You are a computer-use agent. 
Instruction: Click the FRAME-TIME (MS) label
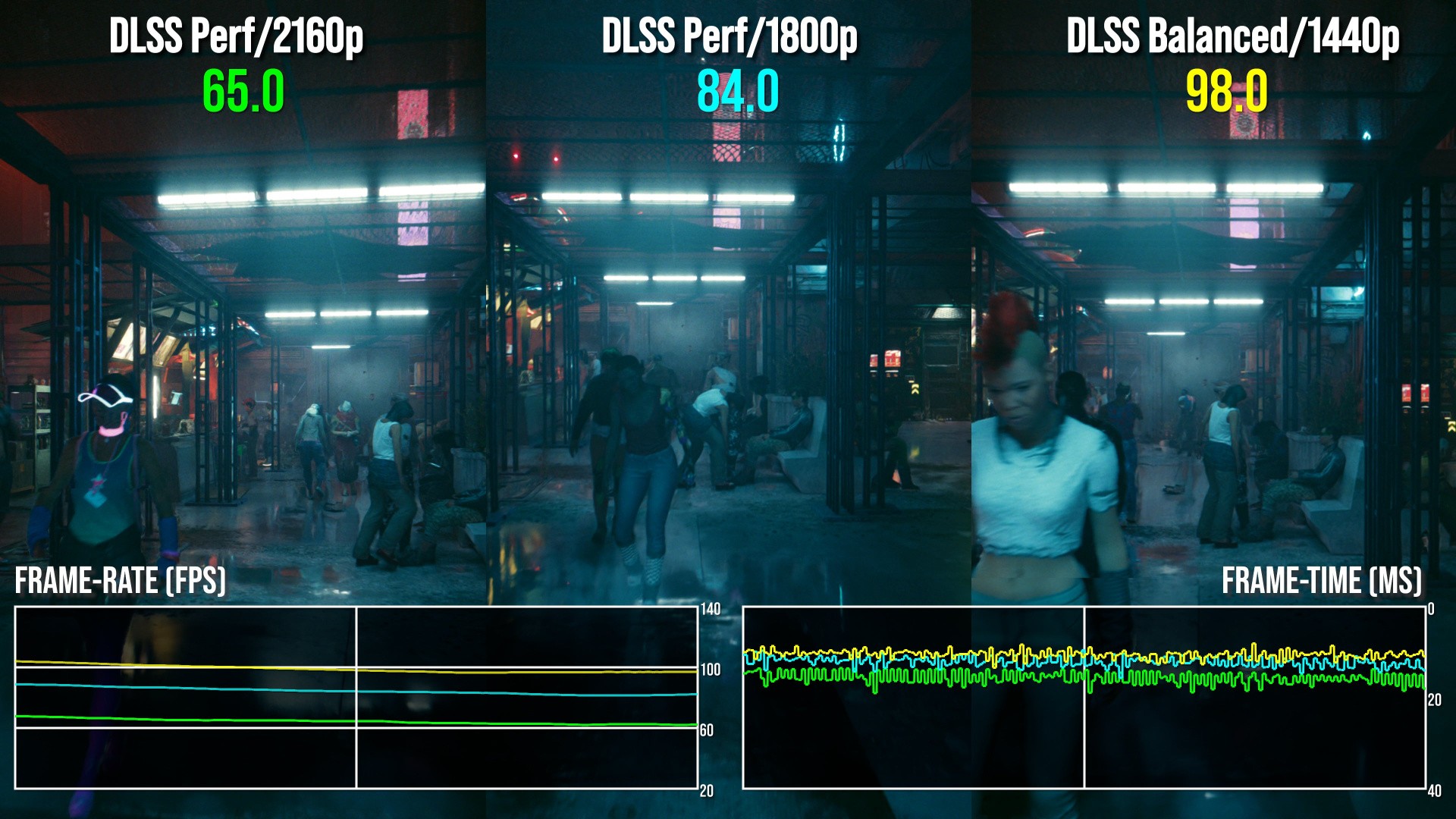1321,581
